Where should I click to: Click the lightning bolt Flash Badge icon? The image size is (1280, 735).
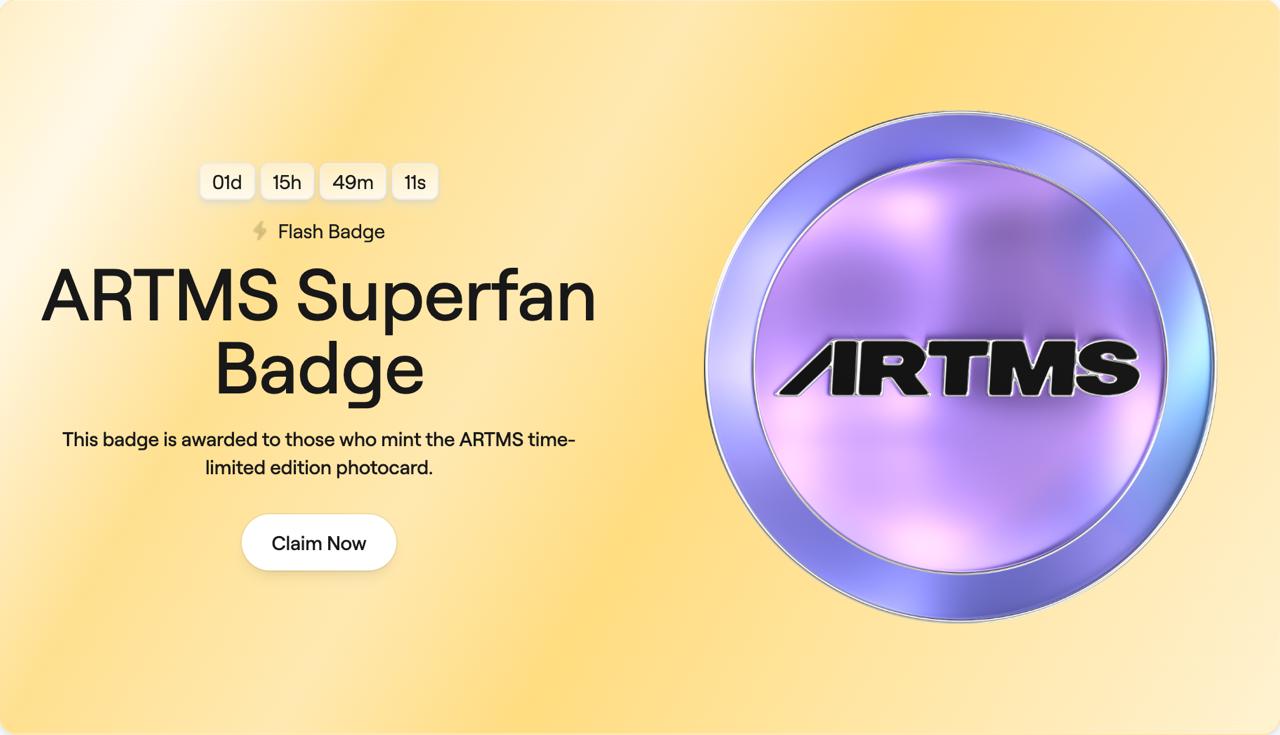tap(260, 231)
